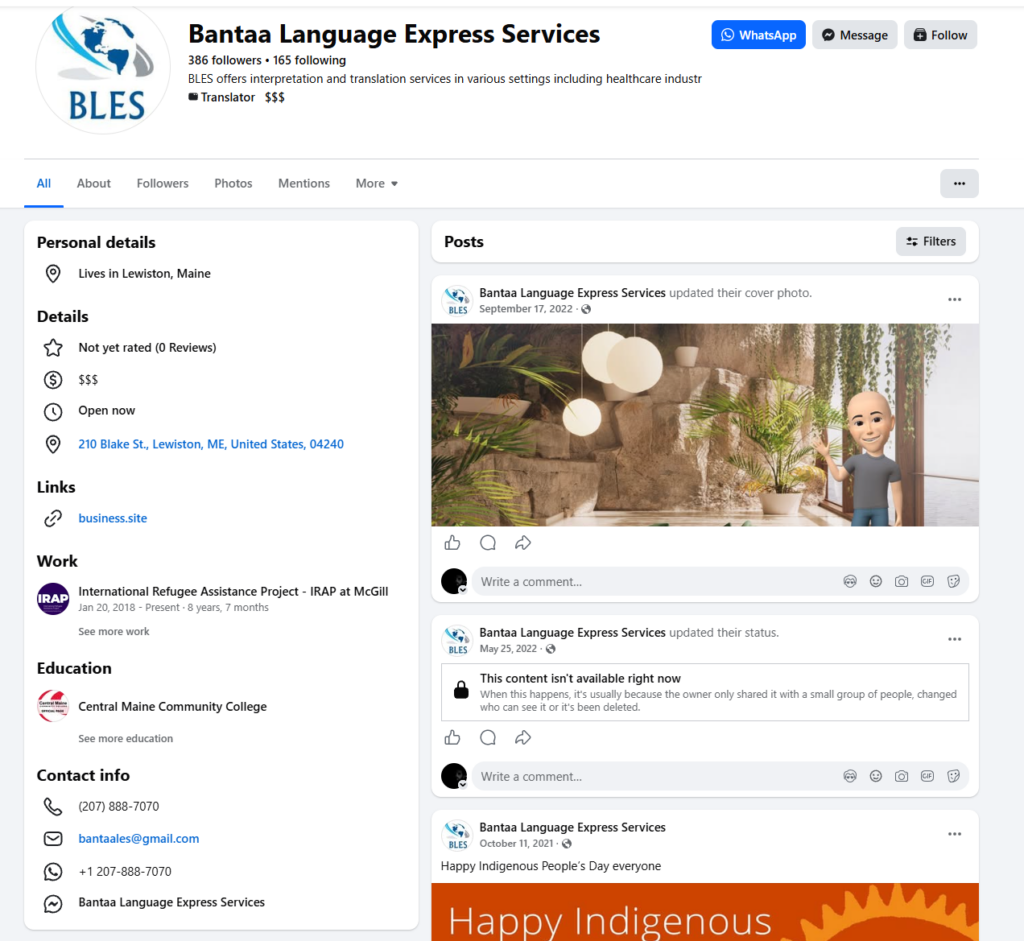Insert emoji in cover photo post comment

coord(876,581)
